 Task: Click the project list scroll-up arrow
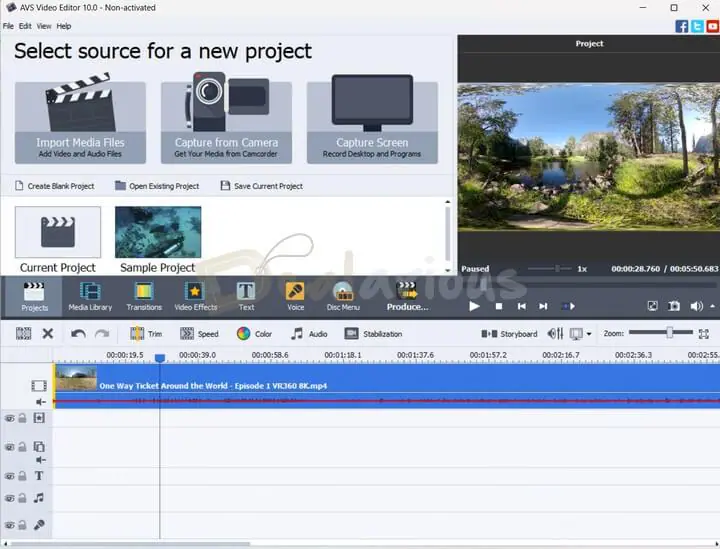[448, 202]
